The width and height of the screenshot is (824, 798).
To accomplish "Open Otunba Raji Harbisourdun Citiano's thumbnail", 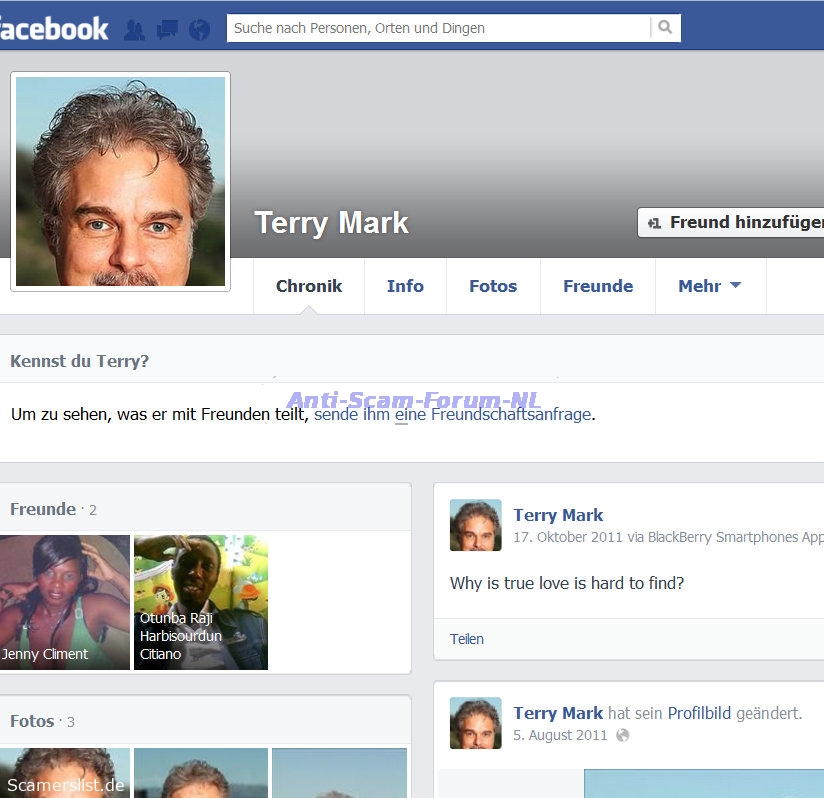I will pyautogui.click(x=201, y=602).
